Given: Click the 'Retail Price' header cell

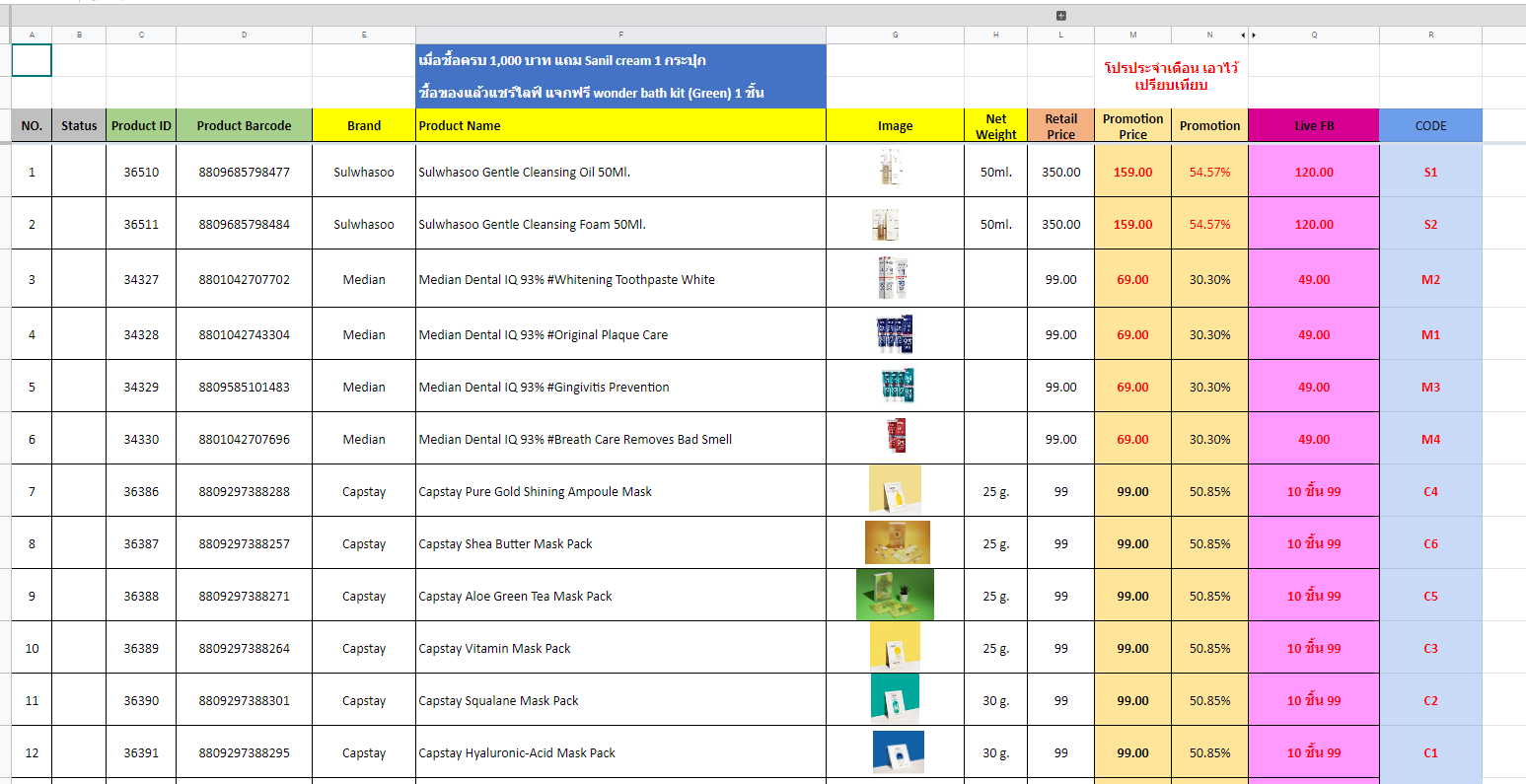Looking at the screenshot, I should [1060, 125].
